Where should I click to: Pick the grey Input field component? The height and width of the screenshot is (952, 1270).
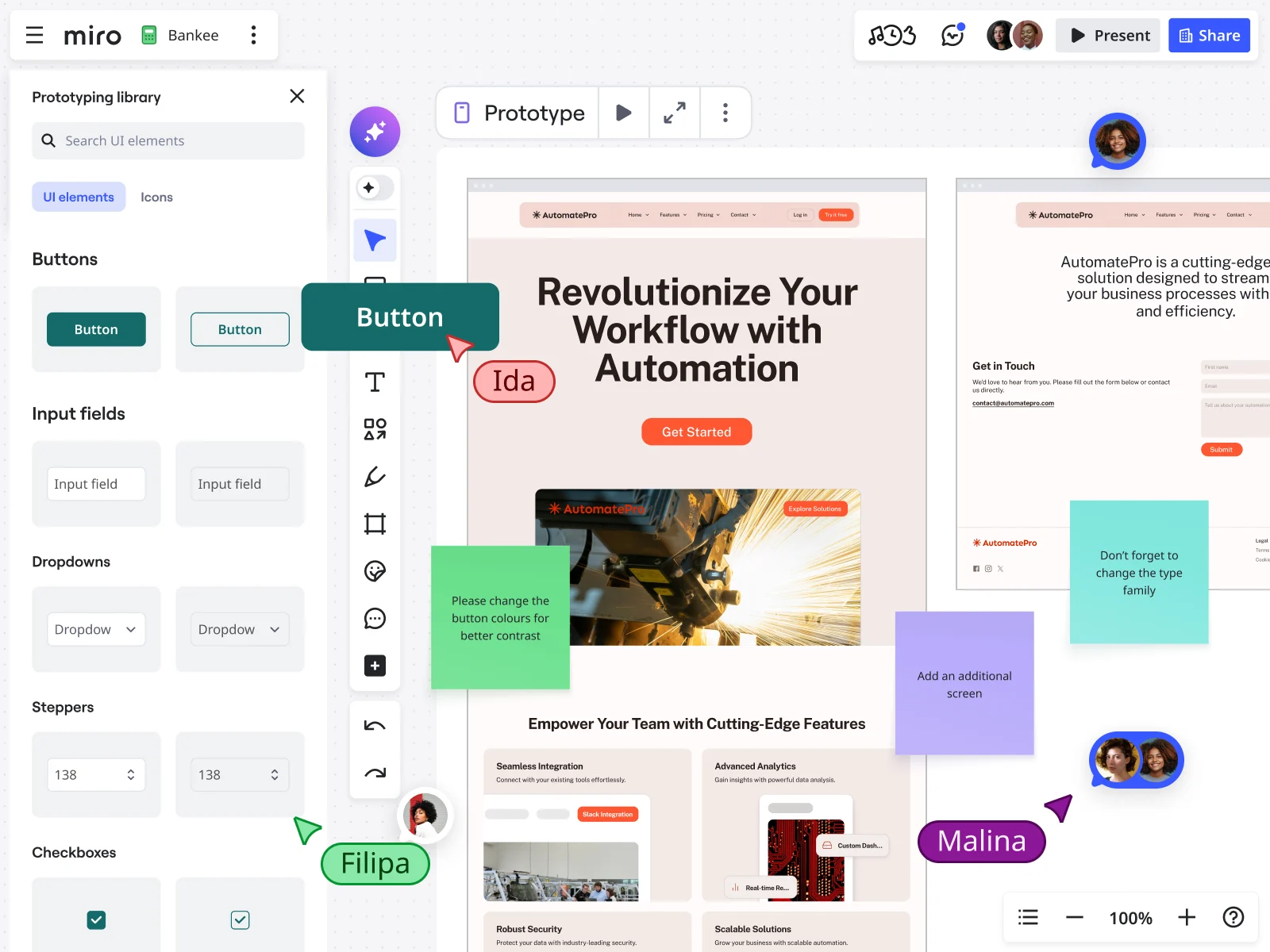tap(240, 484)
